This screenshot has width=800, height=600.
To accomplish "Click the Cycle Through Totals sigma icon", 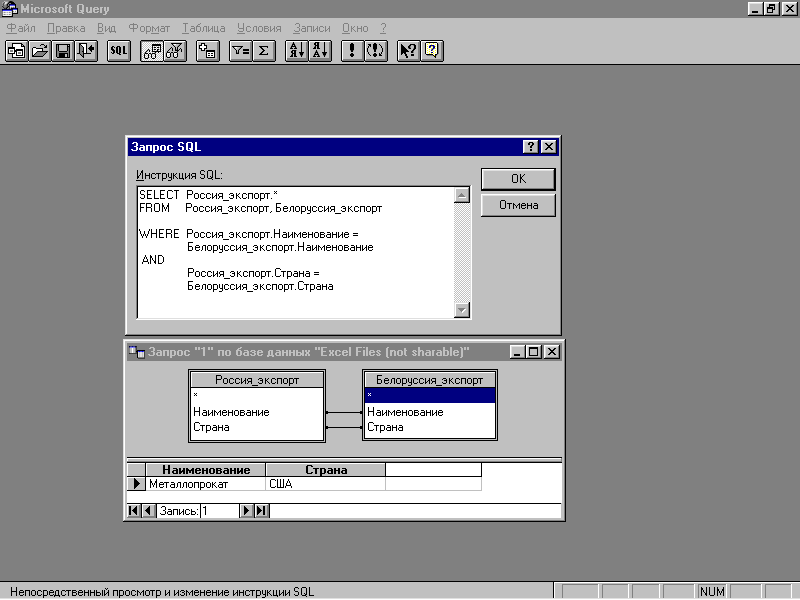I will coord(264,51).
